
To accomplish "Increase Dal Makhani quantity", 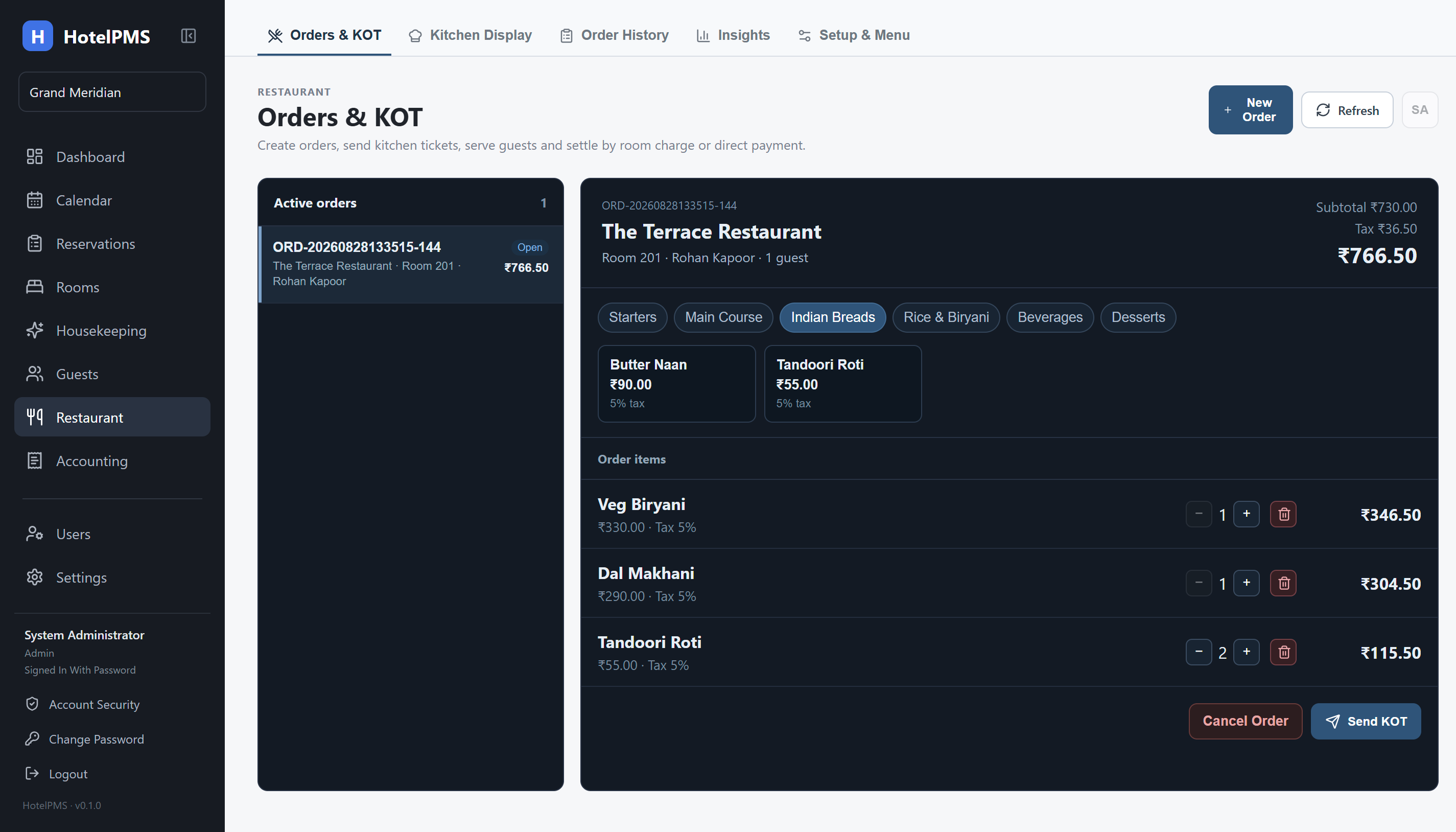I will 1246,583.
